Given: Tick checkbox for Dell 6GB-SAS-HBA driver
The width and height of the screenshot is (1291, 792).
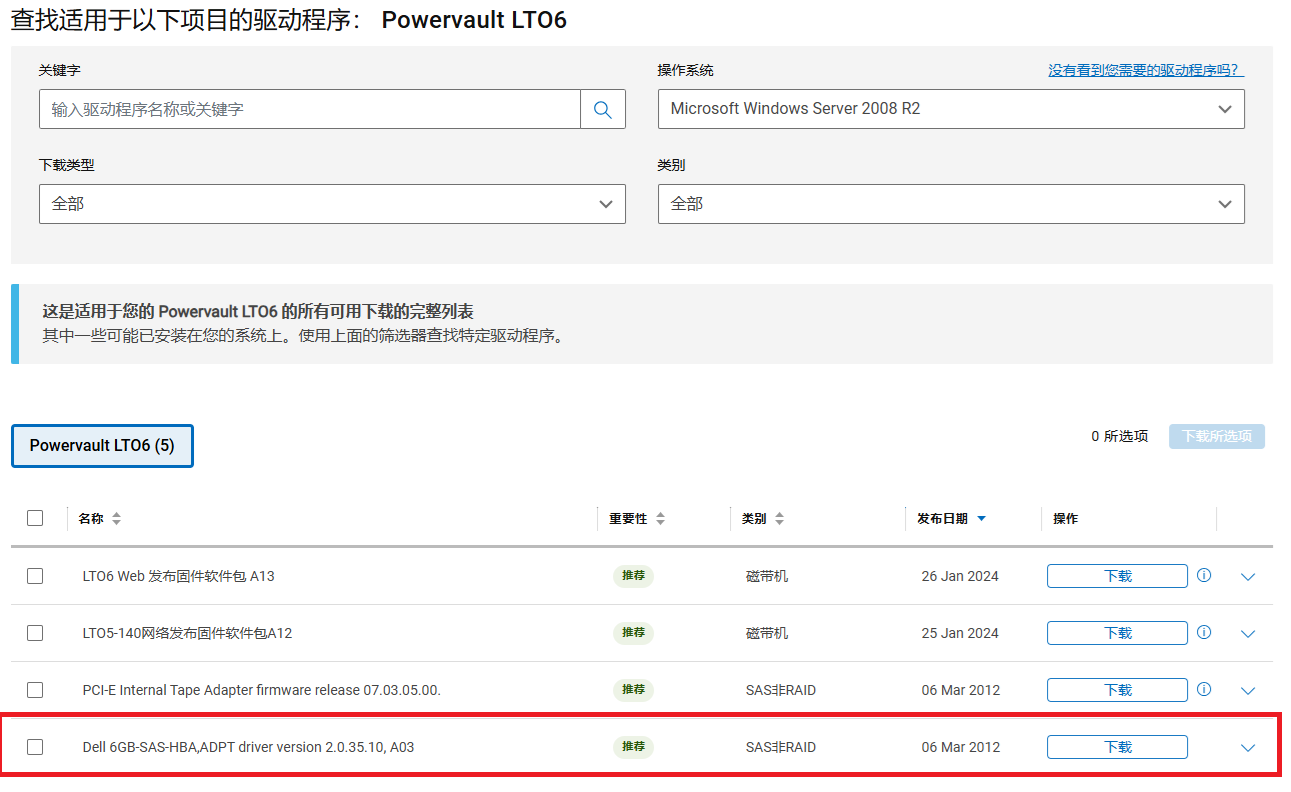Looking at the screenshot, I should (x=35, y=747).
